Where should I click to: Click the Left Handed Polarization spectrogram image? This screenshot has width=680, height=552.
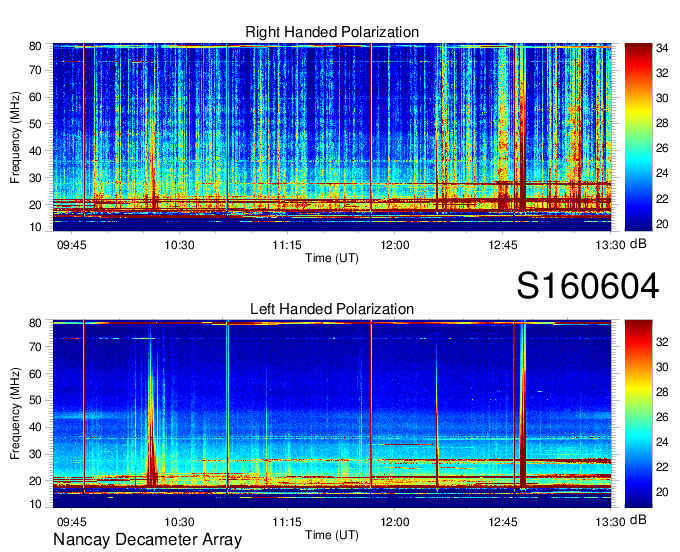click(332, 414)
